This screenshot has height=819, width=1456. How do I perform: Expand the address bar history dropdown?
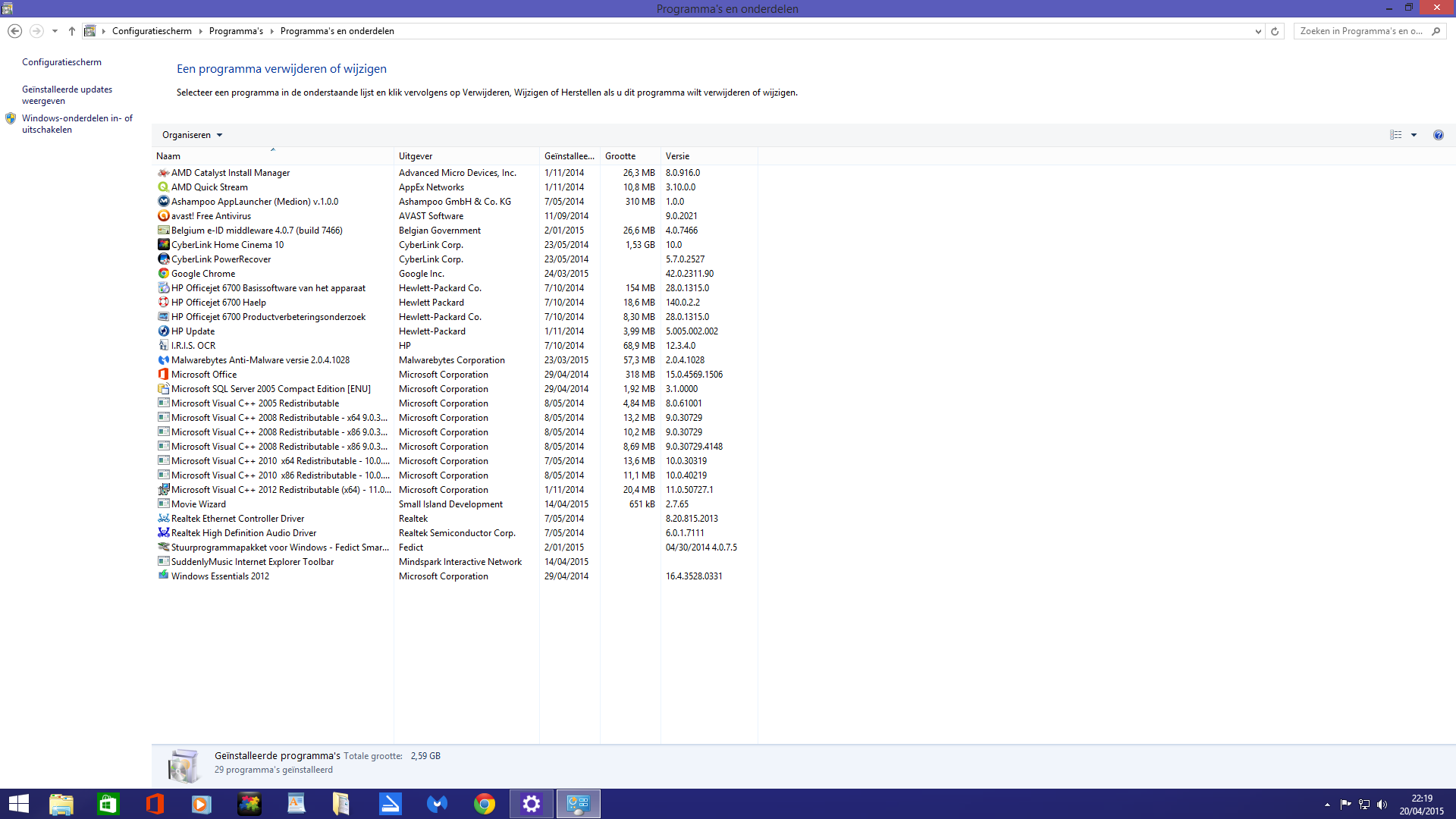pos(1258,31)
